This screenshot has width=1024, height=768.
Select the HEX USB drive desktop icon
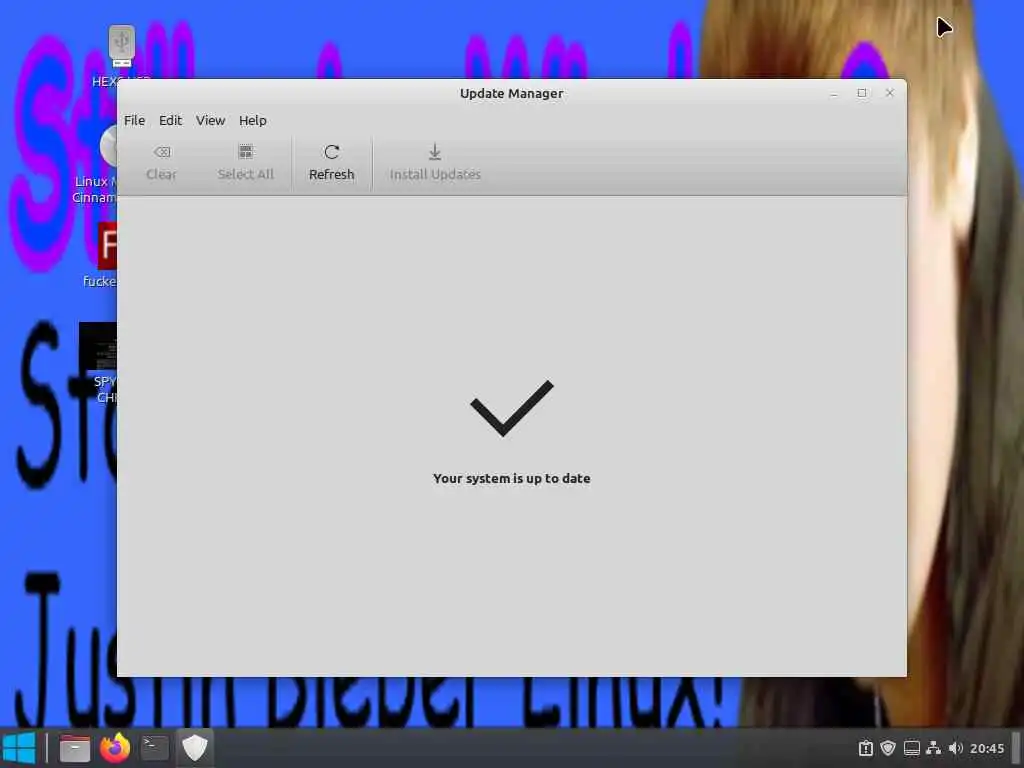coord(121,46)
